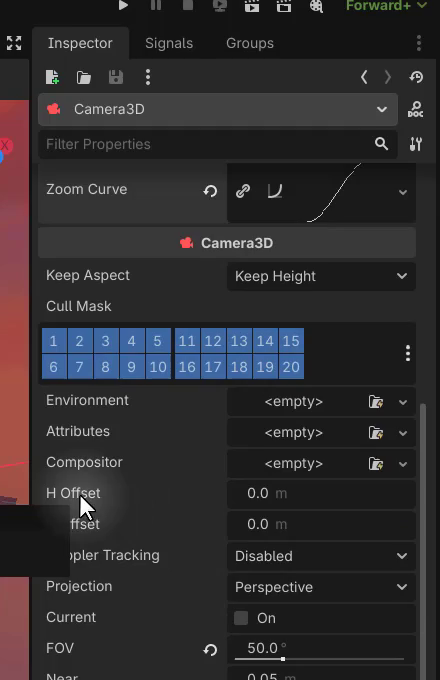Collapse the Camera3D section header
Image resolution: width=440 pixels, height=680 pixels.
pos(227,243)
